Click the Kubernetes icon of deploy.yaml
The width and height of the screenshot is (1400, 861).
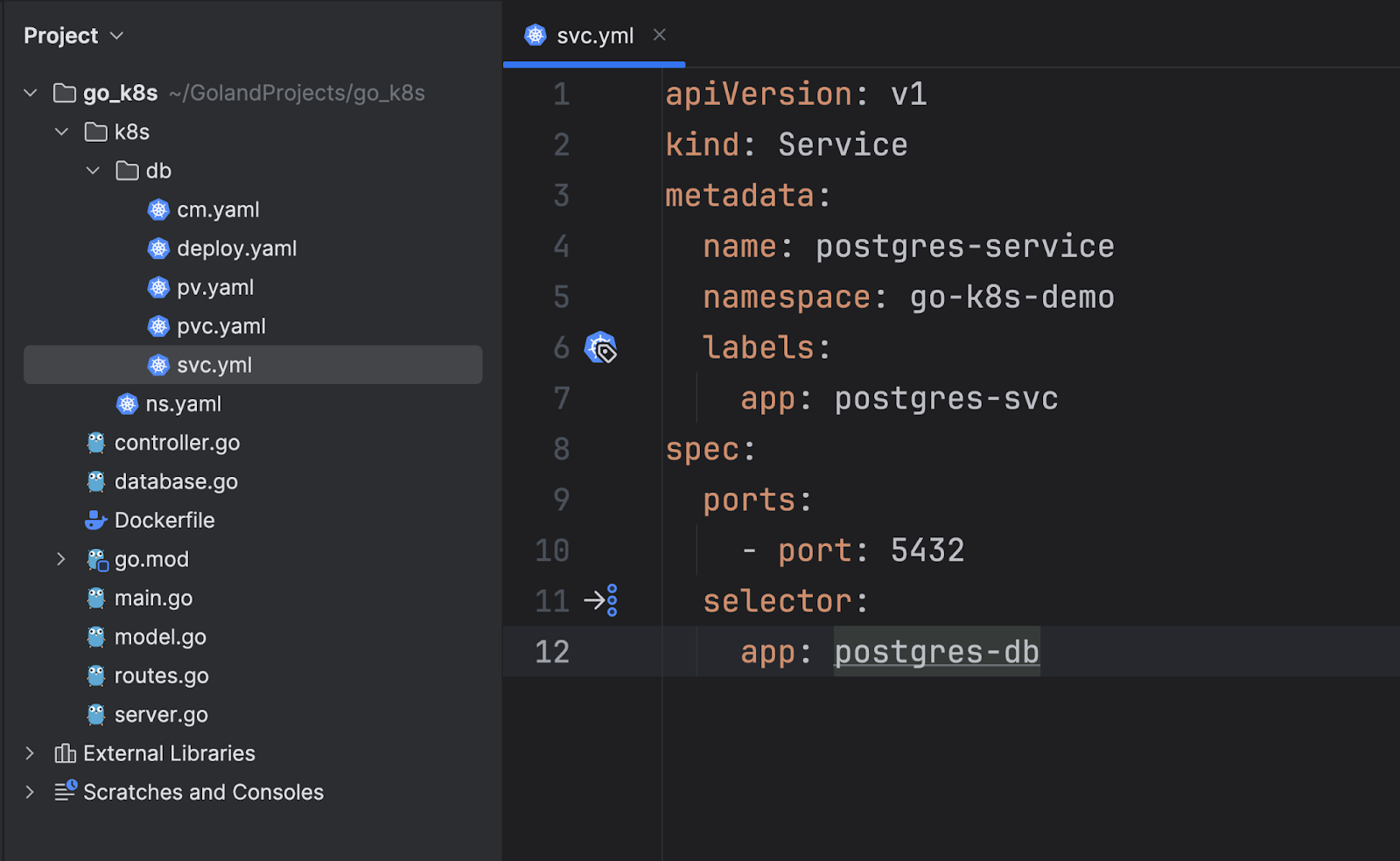point(158,248)
